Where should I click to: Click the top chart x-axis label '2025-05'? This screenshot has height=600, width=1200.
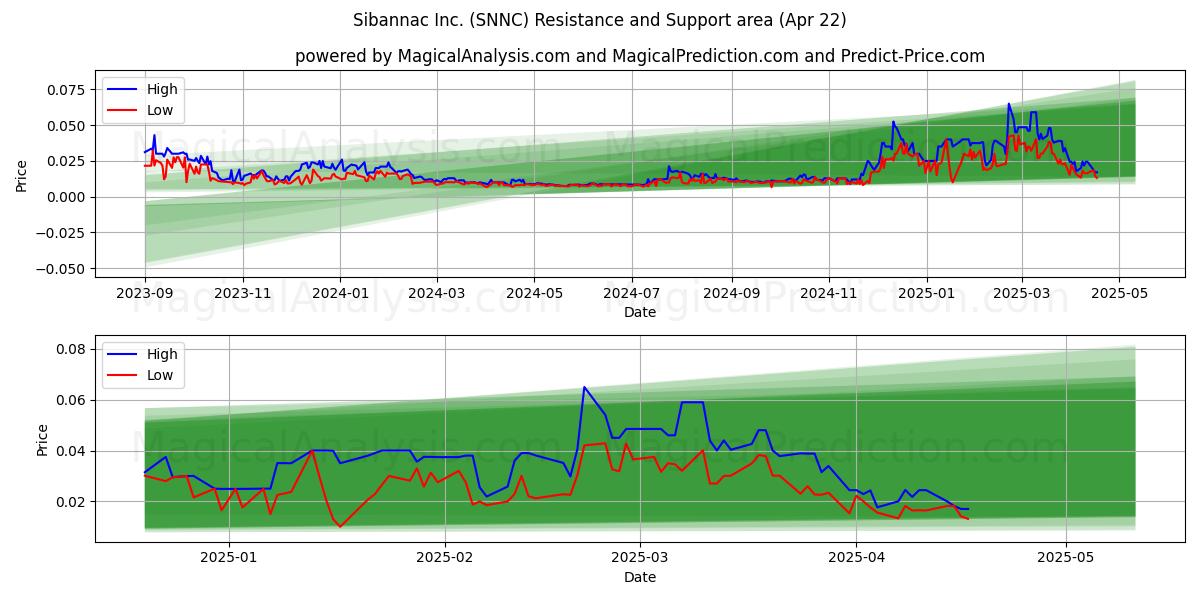point(1119,293)
